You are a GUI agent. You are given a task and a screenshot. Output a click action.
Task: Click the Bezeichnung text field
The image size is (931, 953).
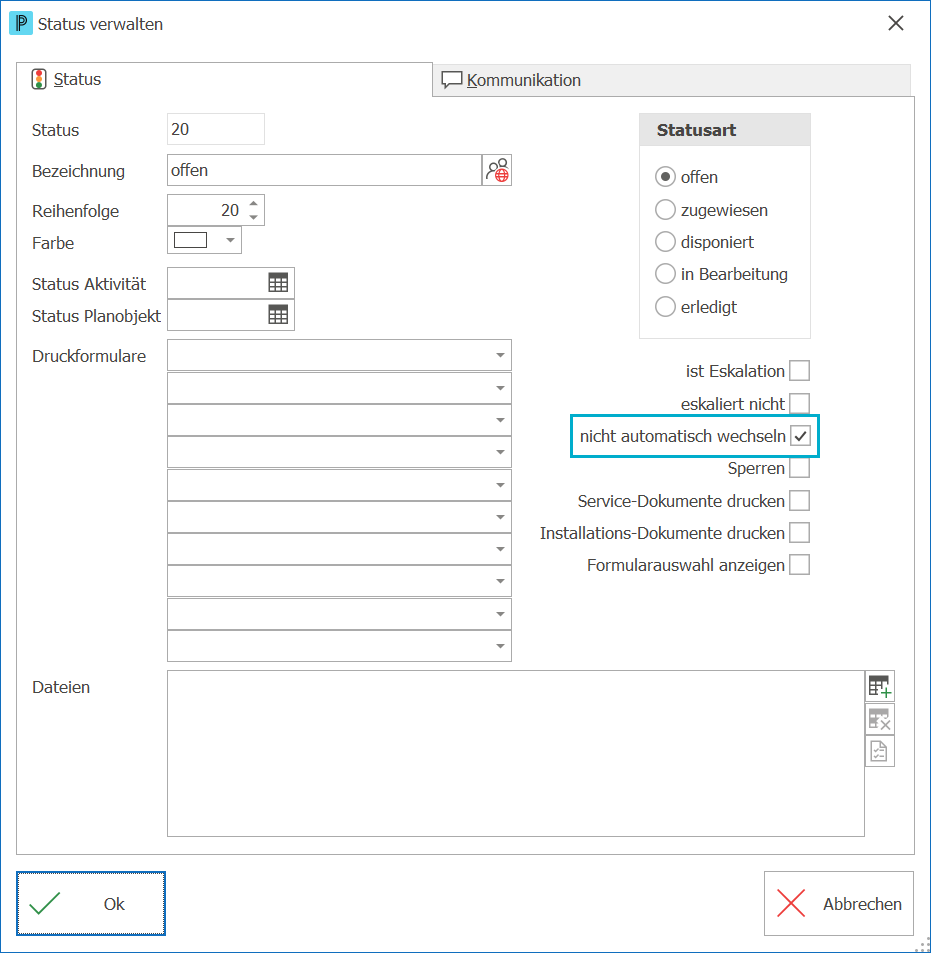(325, 170)
